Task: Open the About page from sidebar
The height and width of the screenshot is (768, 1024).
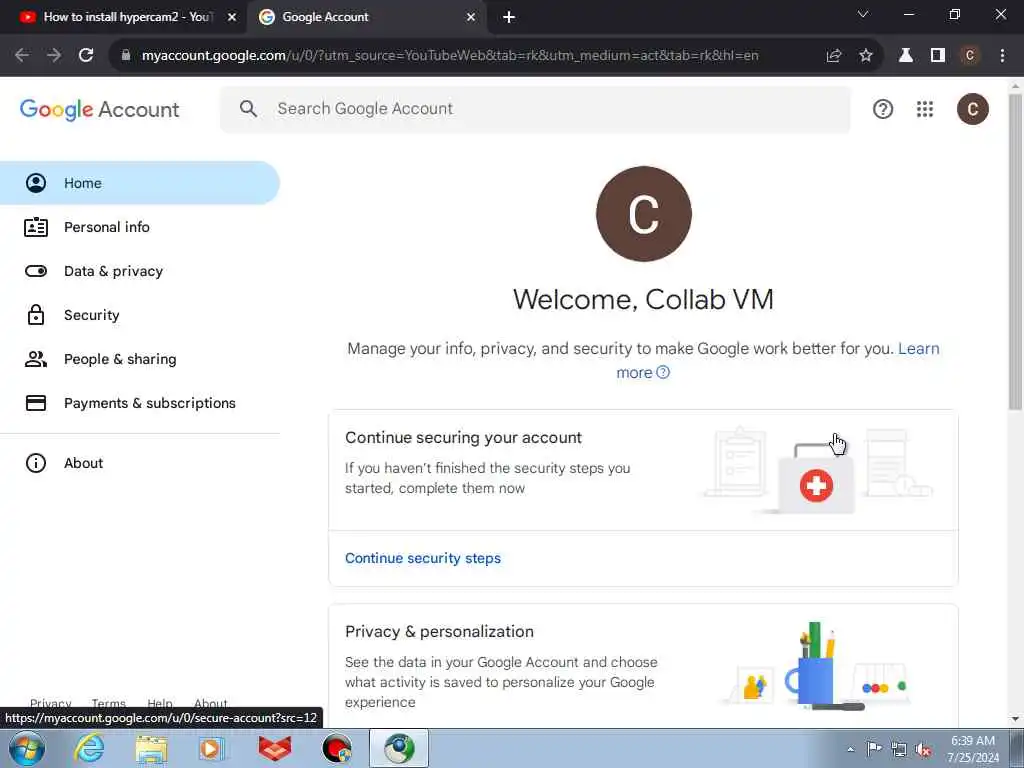Action: [140, 463]
